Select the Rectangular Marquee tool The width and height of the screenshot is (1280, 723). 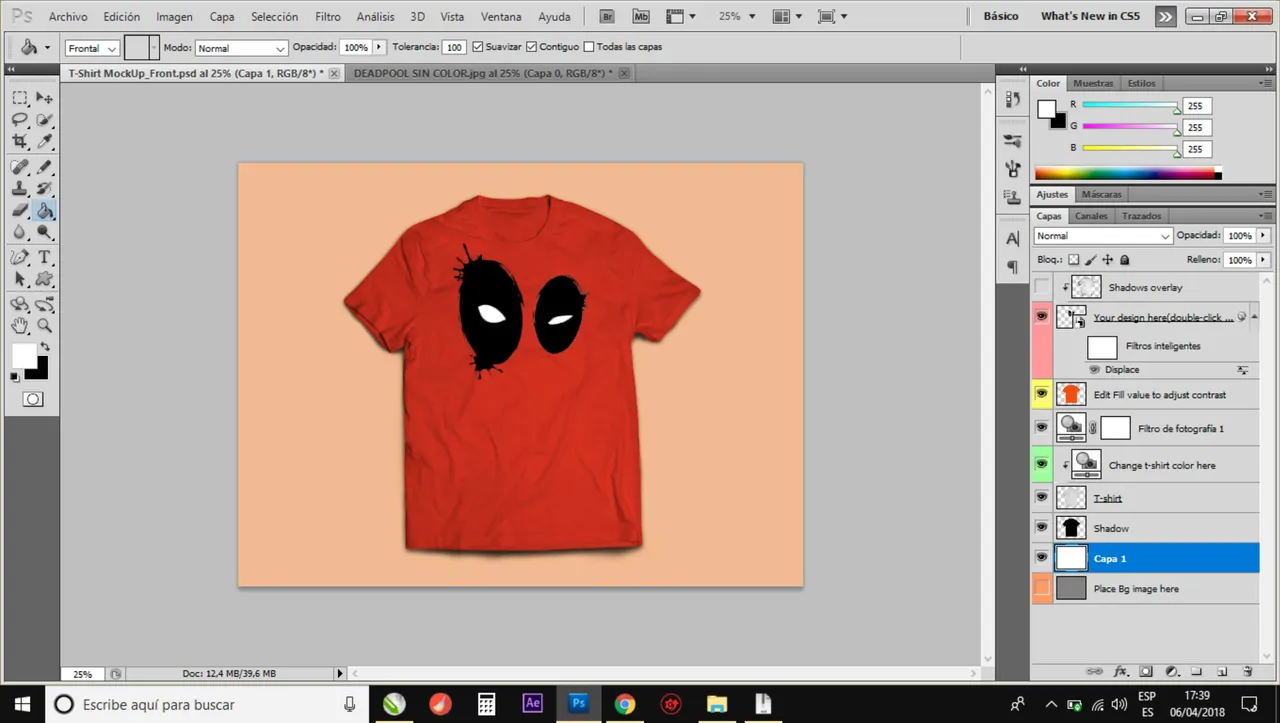pos(20,98)
